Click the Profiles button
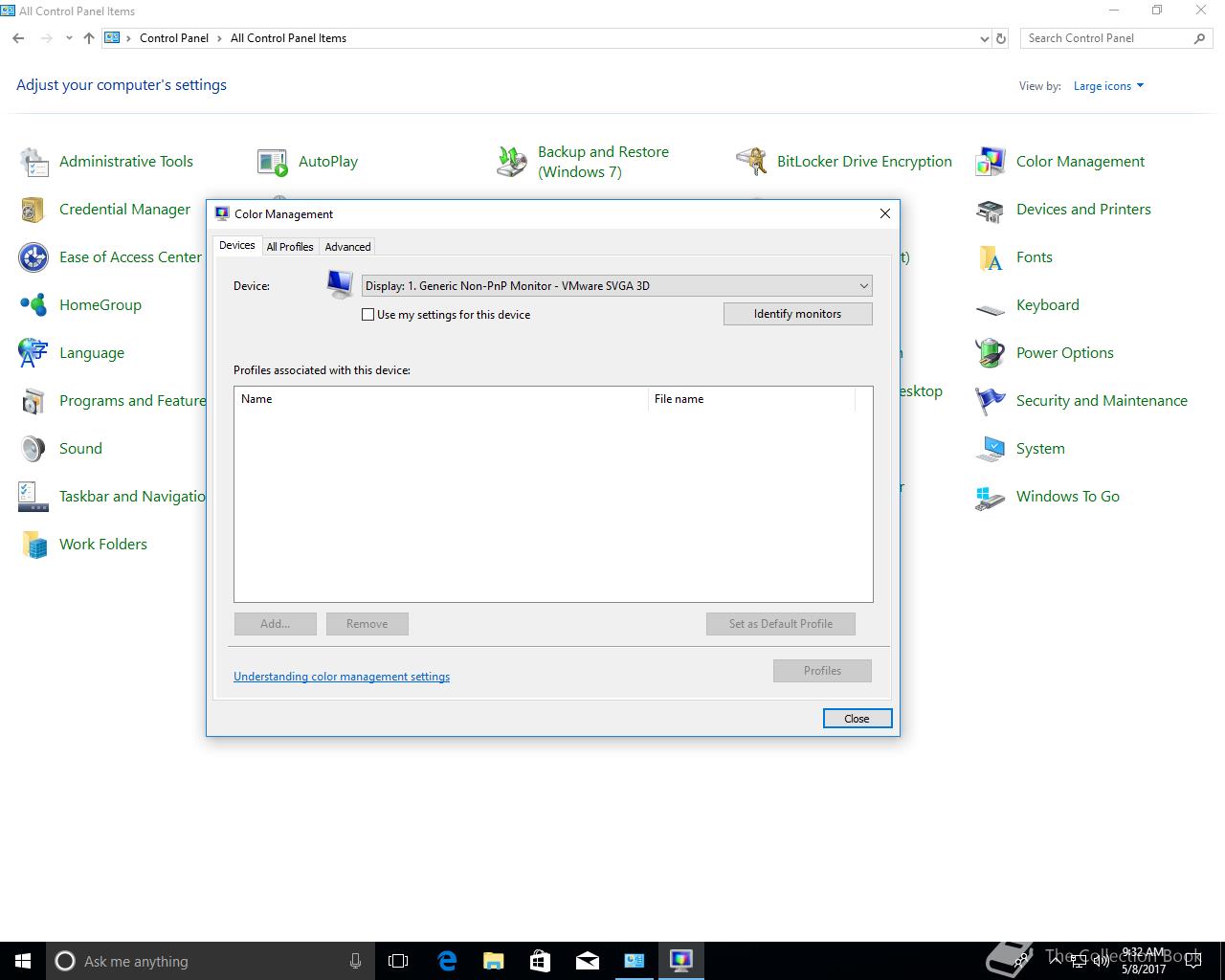This screenshot has width=1225, height=980. pos(823,671)
